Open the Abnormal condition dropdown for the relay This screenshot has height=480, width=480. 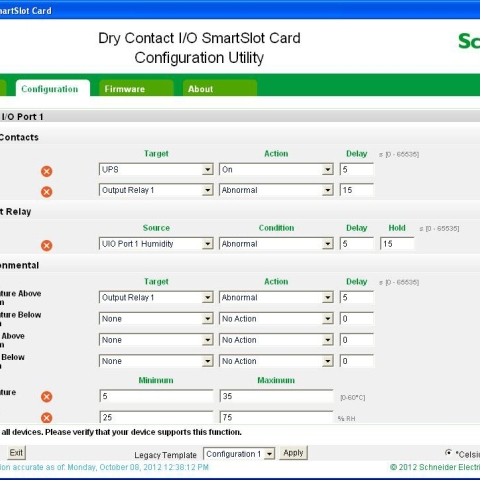(x=276, y=244)
